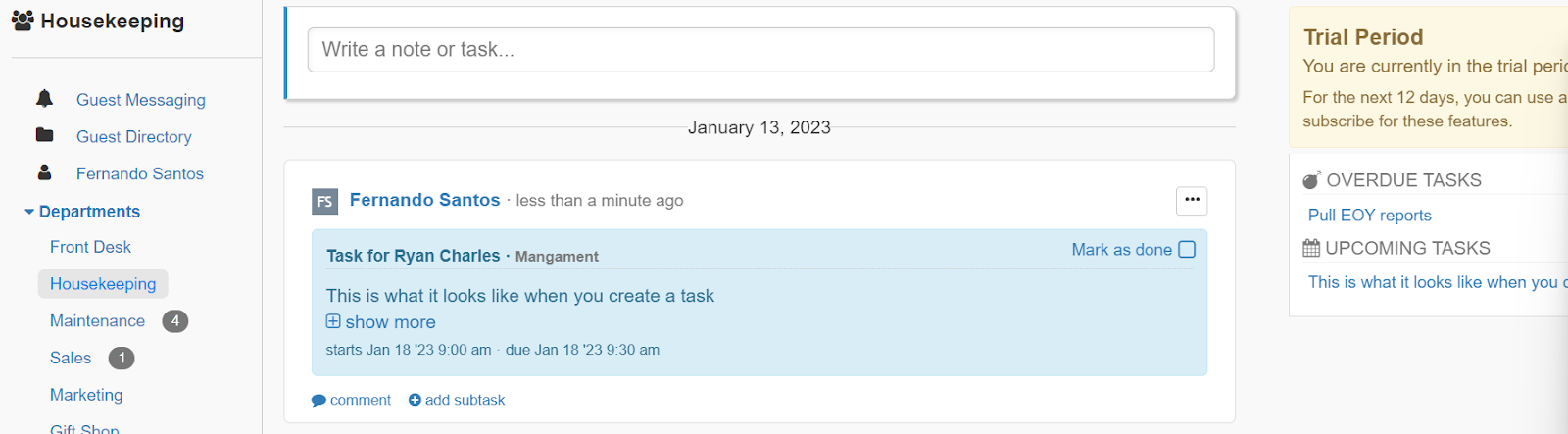Screen dimensions: 1568x434
Task: Select the Sales department
Action: click(71, 358)
